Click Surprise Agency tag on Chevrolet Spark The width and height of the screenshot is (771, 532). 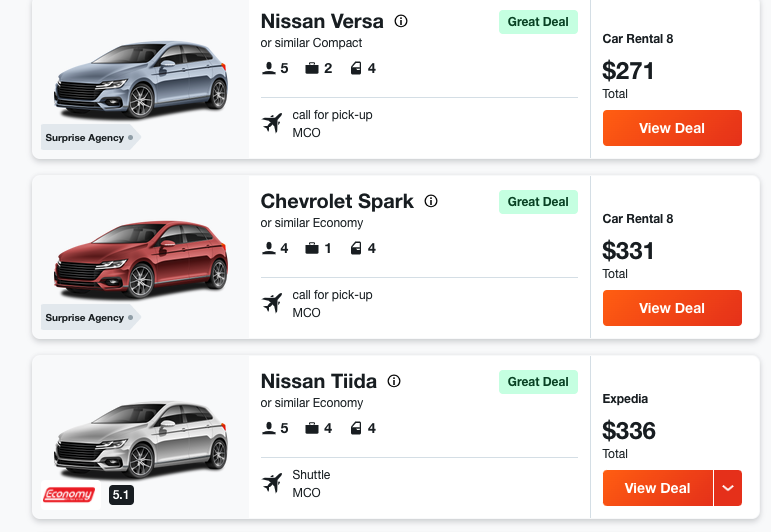(x=89, y=318)
